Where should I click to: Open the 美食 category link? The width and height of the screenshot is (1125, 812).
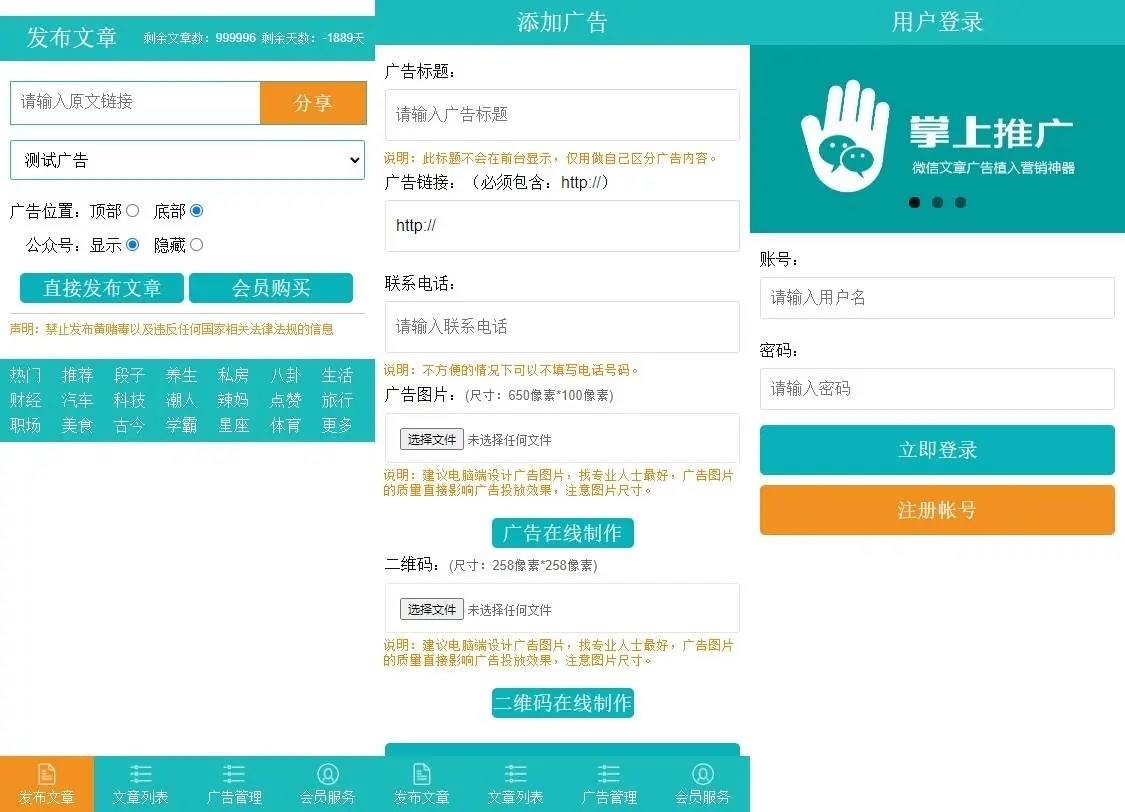tap(77, 425)
